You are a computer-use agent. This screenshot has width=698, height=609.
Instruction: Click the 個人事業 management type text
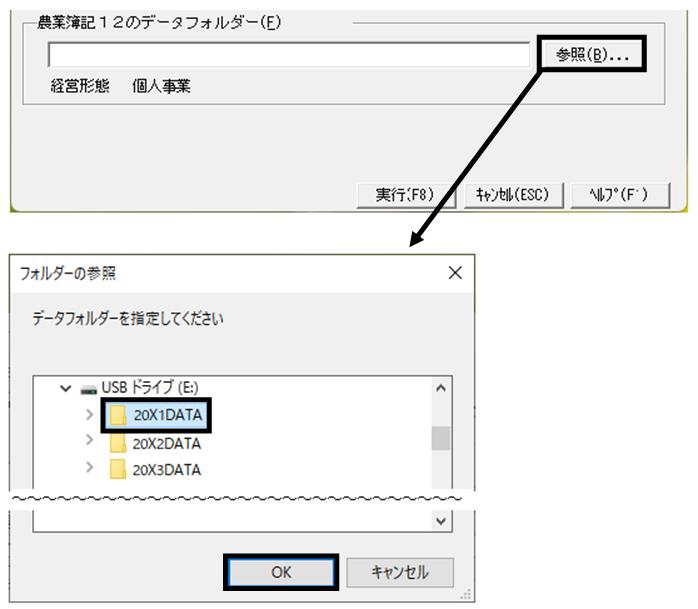tap(161, 86)
